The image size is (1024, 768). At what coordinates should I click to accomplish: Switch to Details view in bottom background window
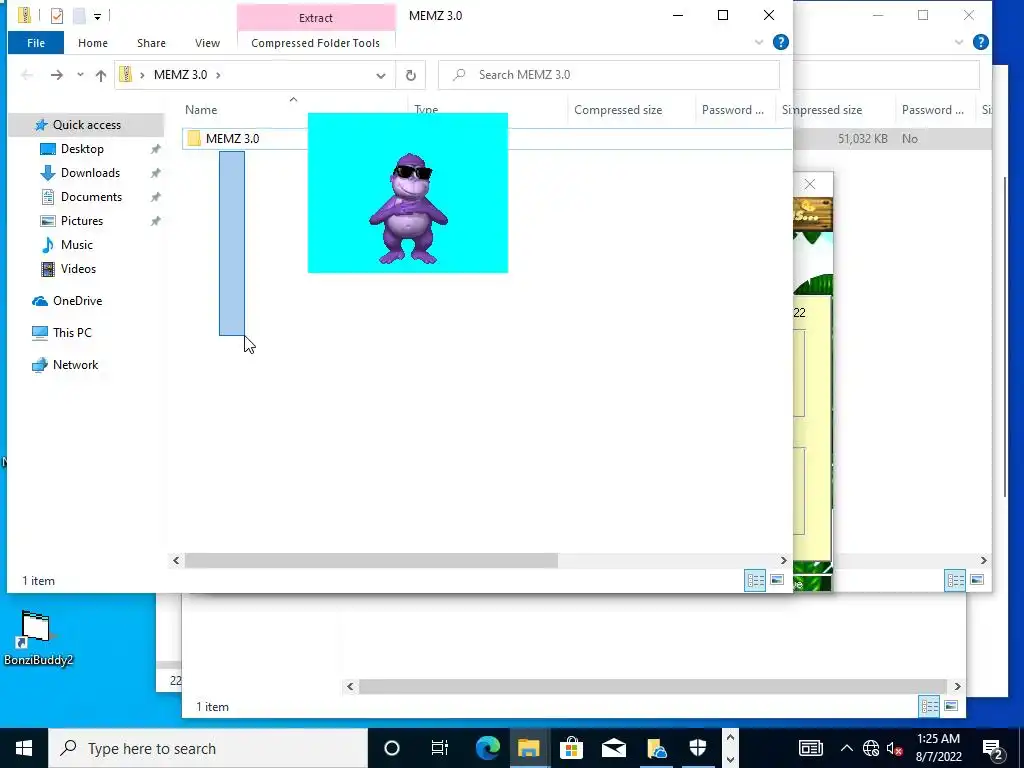coord(929,705)
